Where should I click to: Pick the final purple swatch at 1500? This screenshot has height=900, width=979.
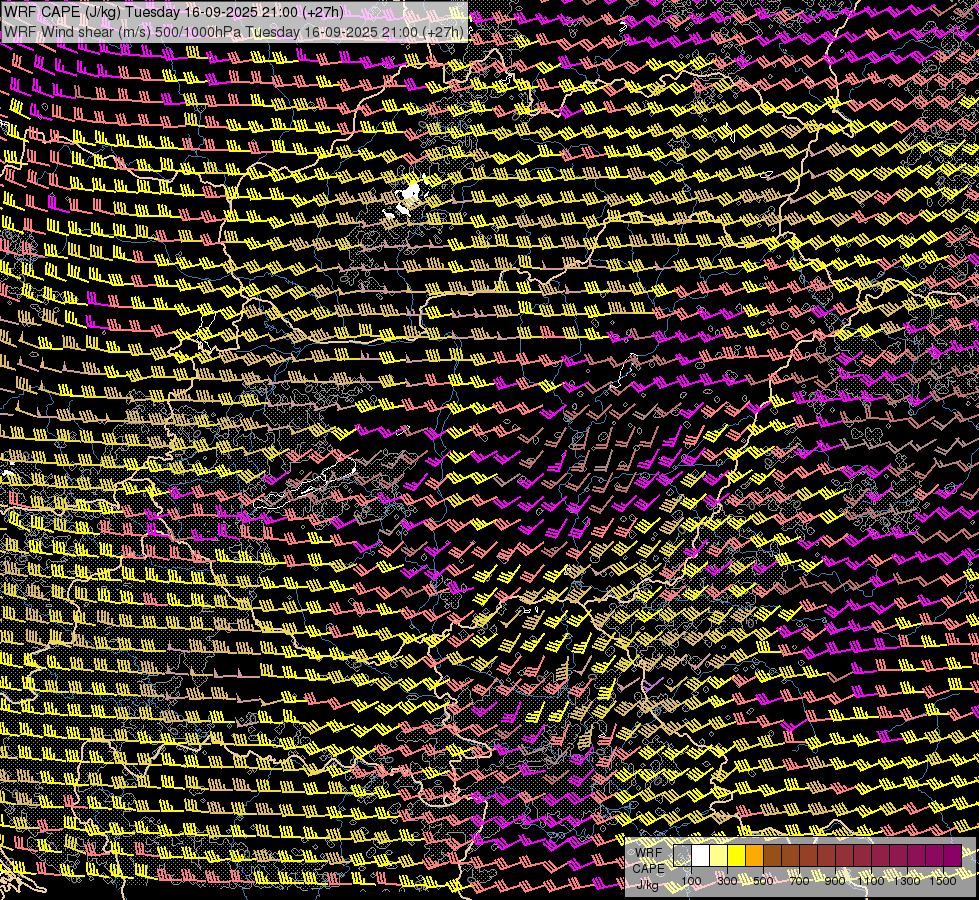click(953, 856)
